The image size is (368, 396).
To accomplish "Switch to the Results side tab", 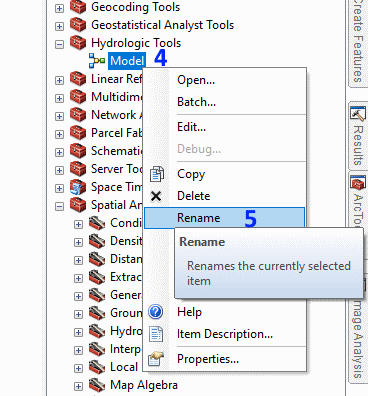I will 358,136.
